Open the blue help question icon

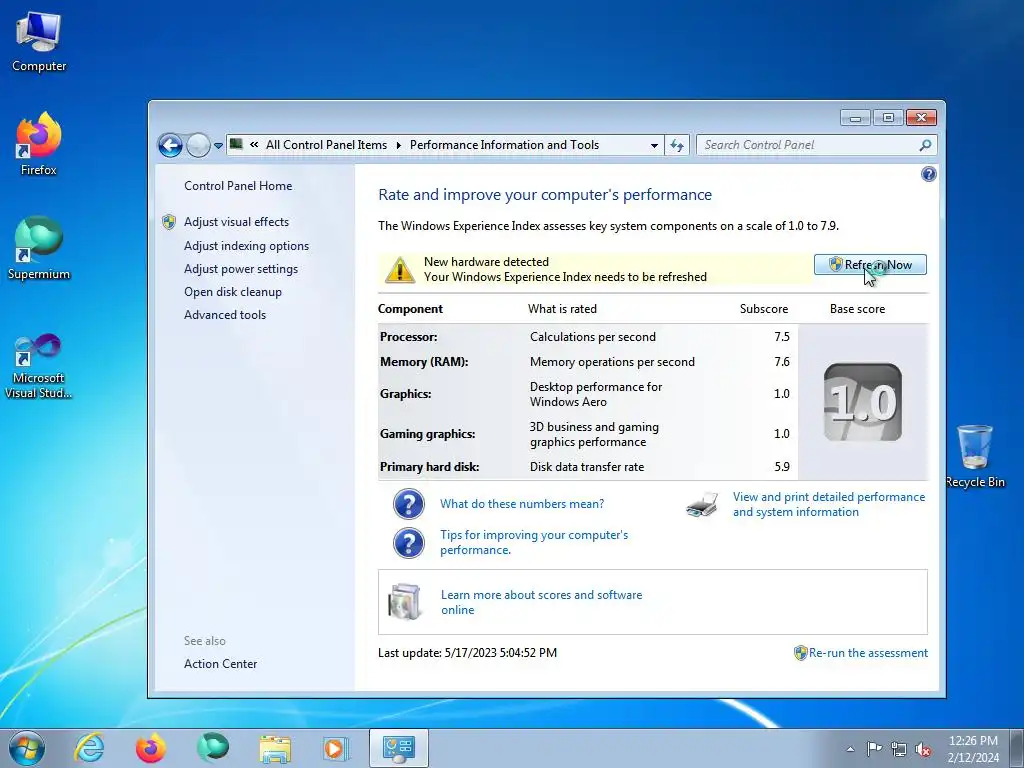tap(928, 174)
